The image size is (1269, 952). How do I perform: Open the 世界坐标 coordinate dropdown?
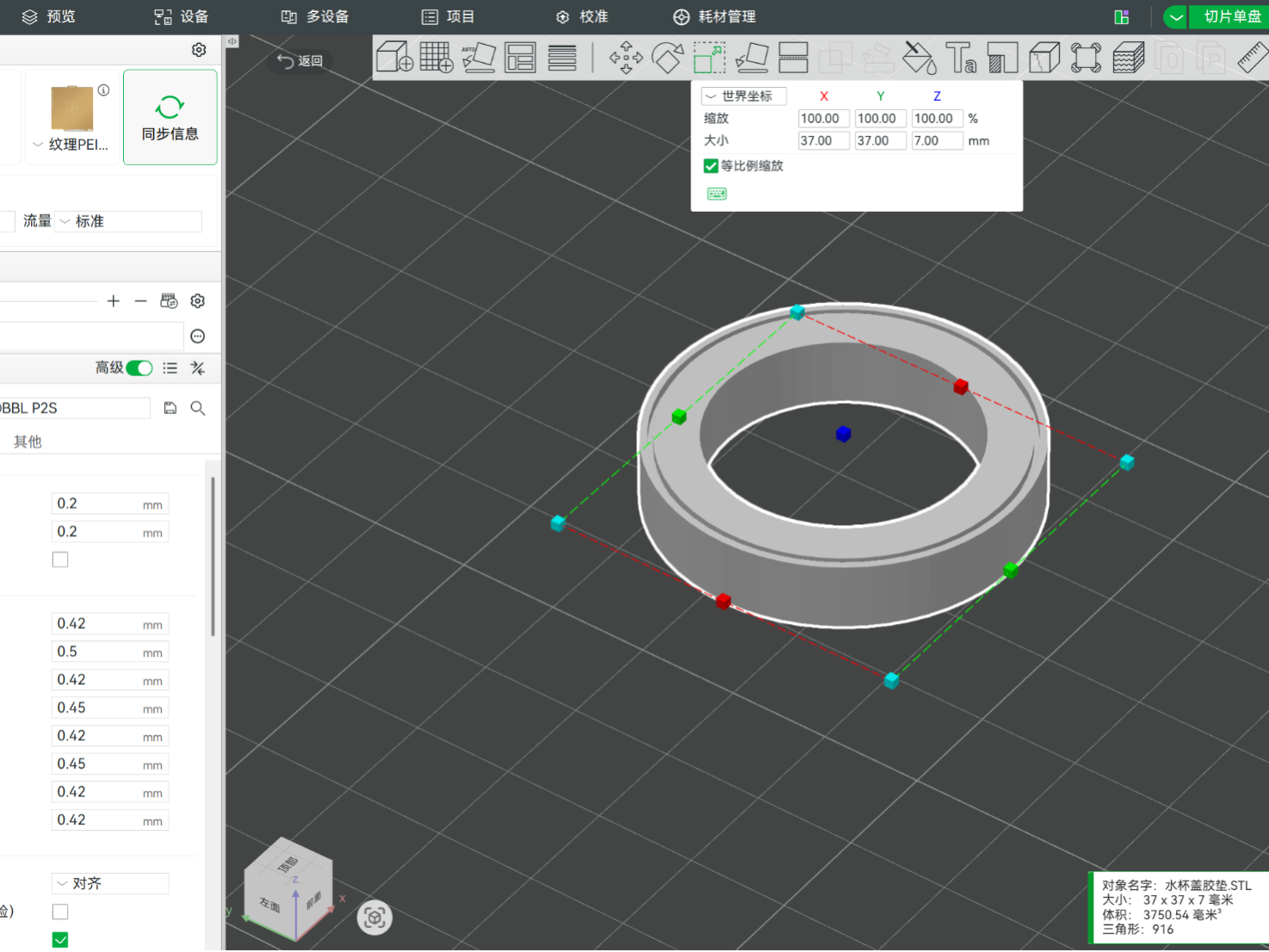tap(744, 96)
